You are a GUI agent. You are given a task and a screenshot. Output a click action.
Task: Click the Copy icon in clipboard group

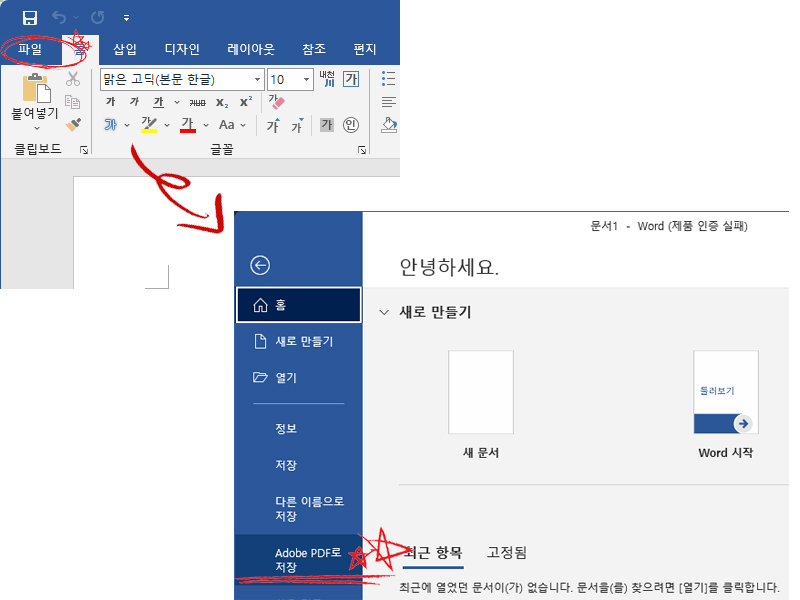tap(73, 102)
